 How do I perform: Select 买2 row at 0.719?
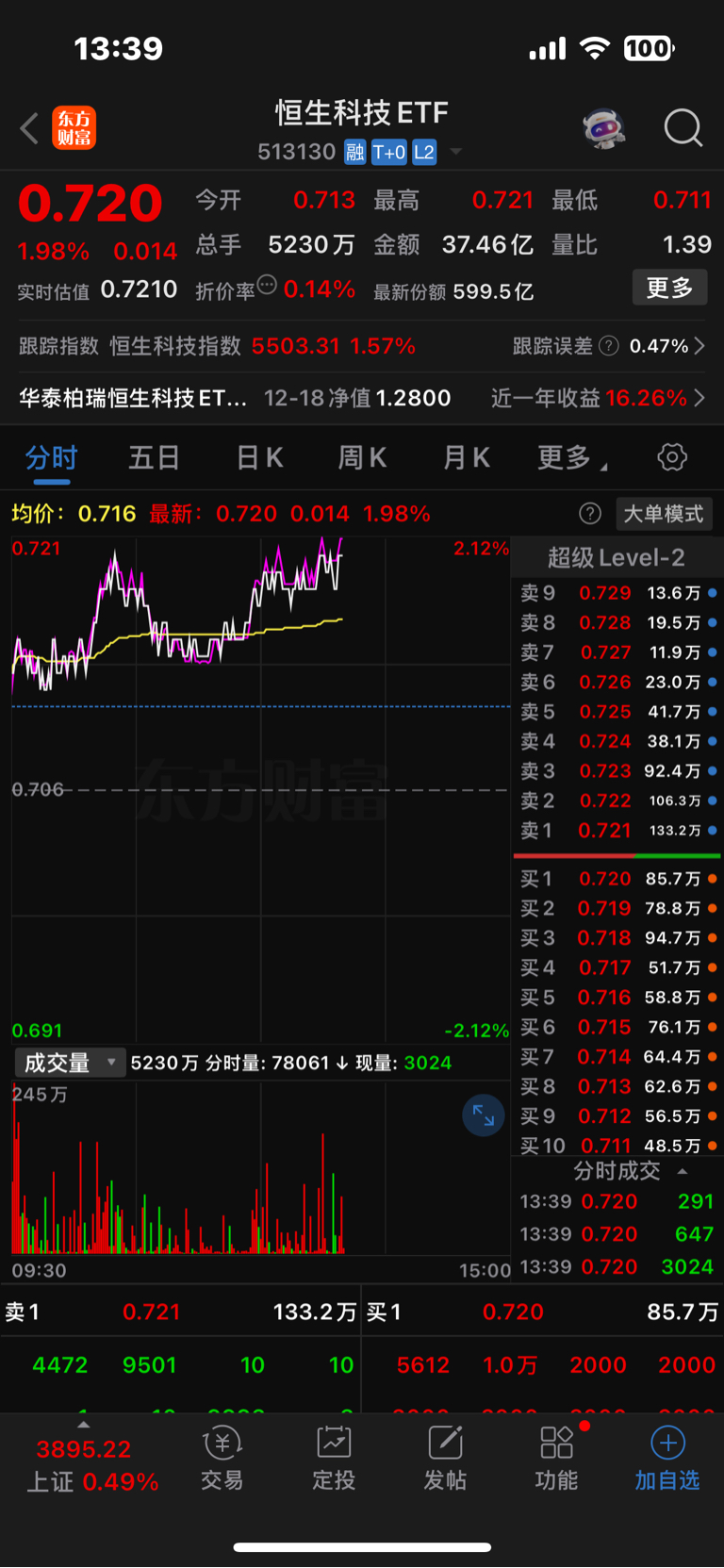pos(618,909)
